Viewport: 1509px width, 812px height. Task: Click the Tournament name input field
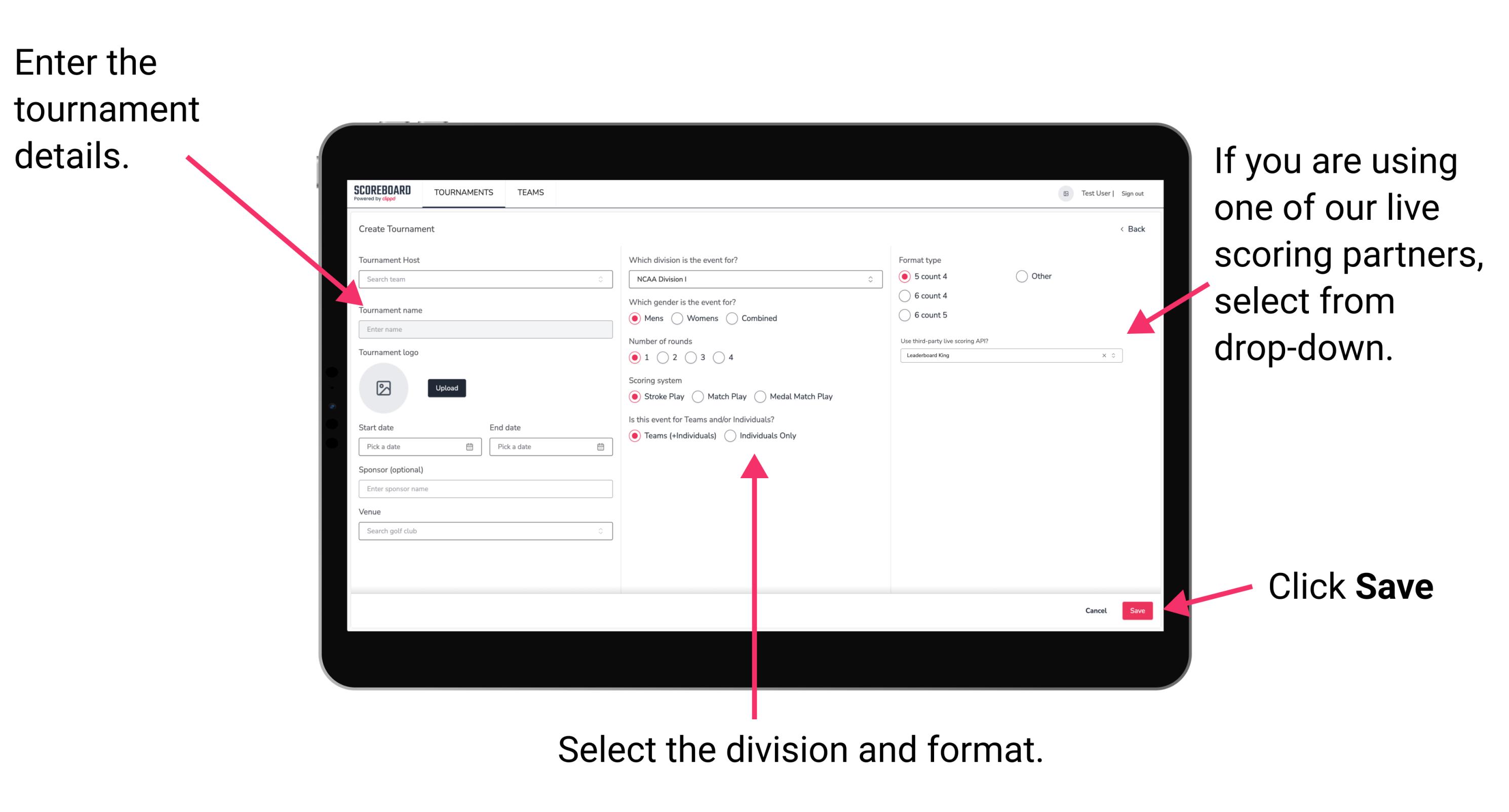(x=485, y=330)
